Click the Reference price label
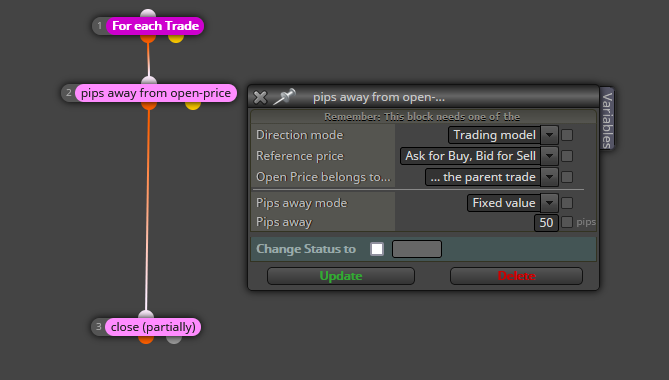 [x=300, y=156]
